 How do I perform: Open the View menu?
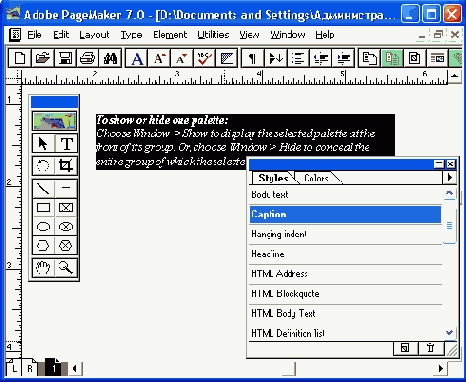[x=249, y=35]
